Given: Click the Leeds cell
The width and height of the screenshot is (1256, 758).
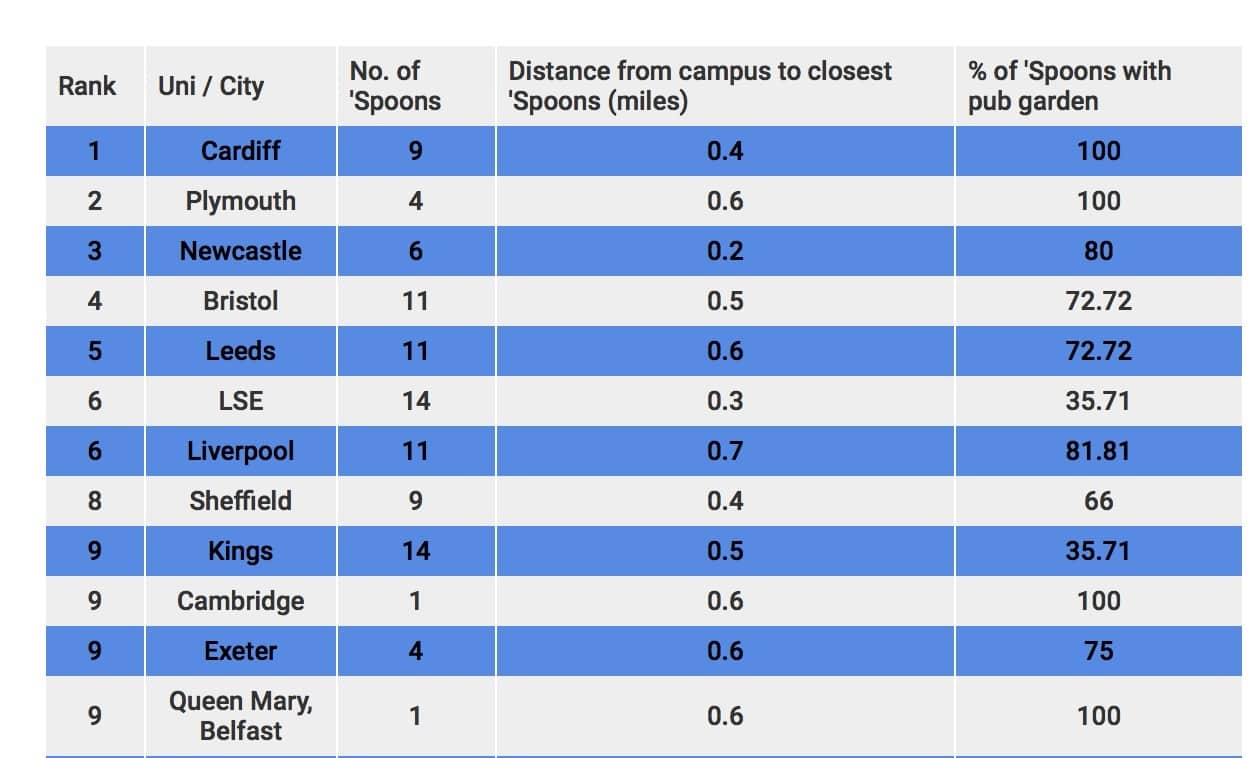Looking at the screenshot, I should point(240,351).
